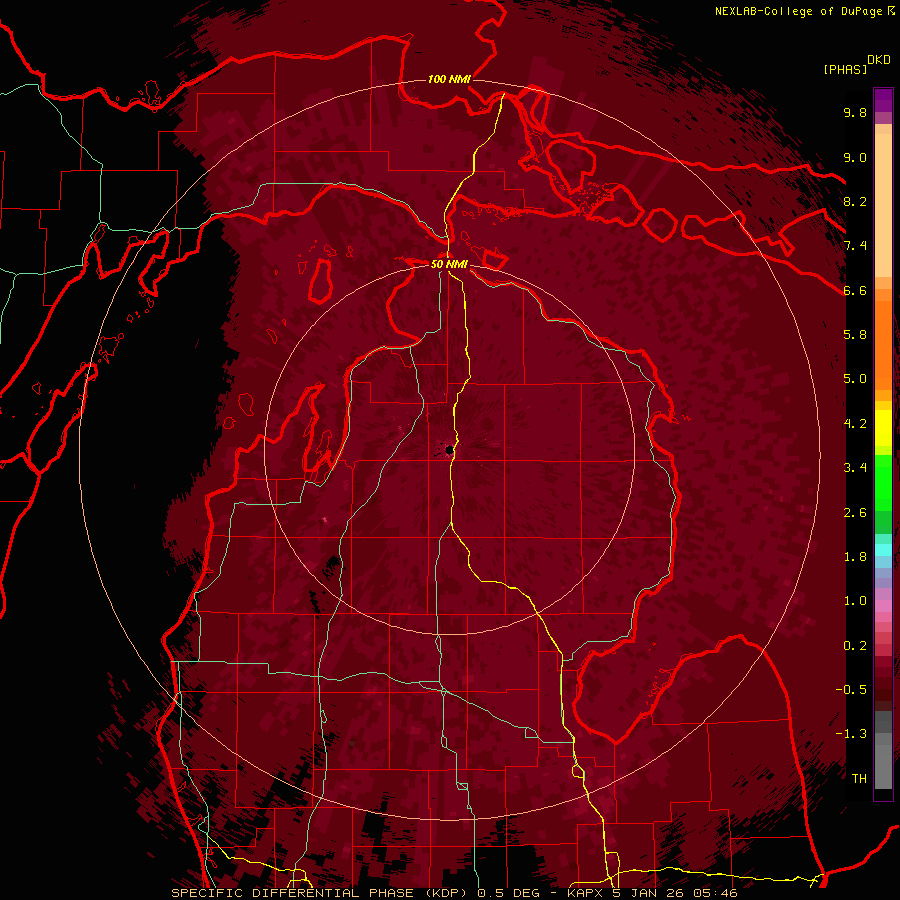
Task: Click the 100 NMI range ring label
Action: 449,79
